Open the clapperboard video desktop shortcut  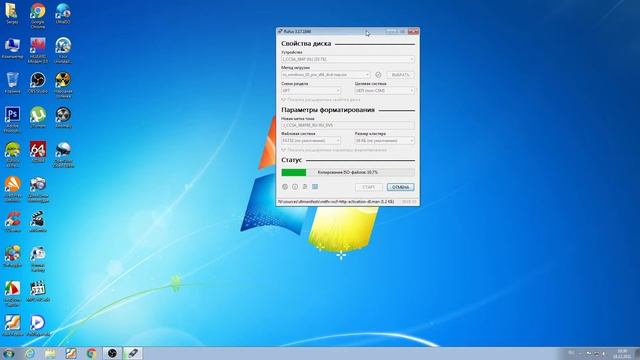(38, 222)
